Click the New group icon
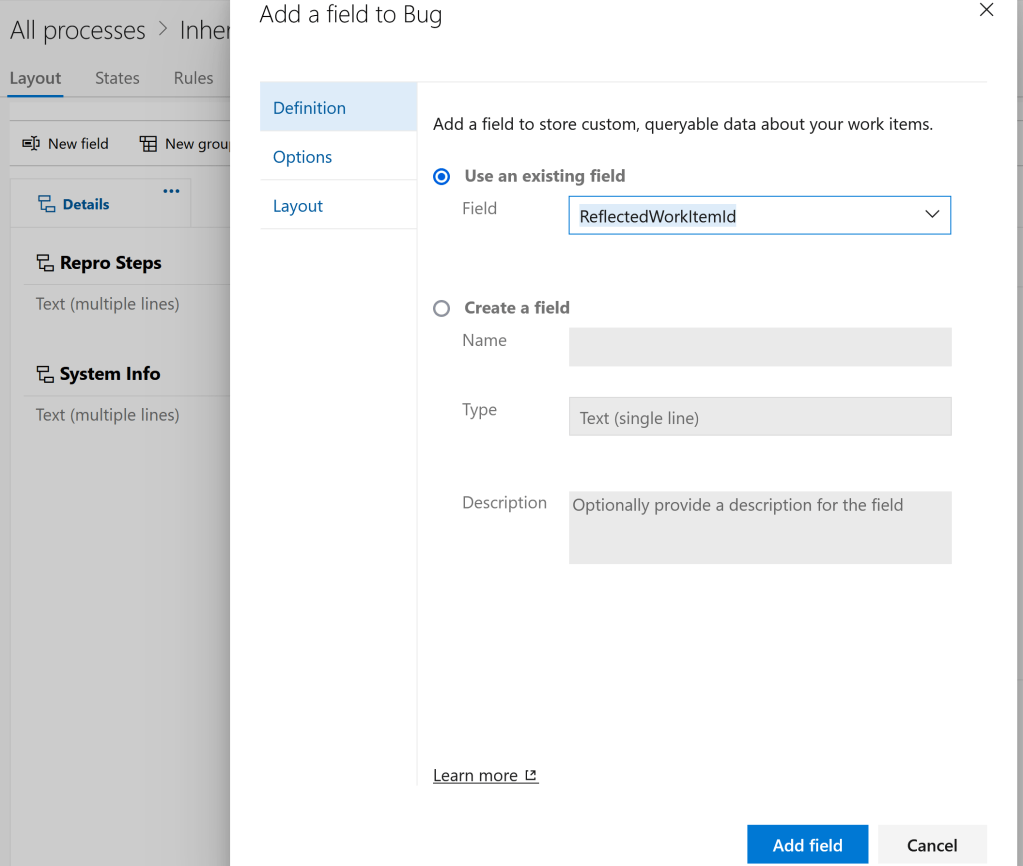This screenshot has width=1023, height=866. (x=148, y=144)
